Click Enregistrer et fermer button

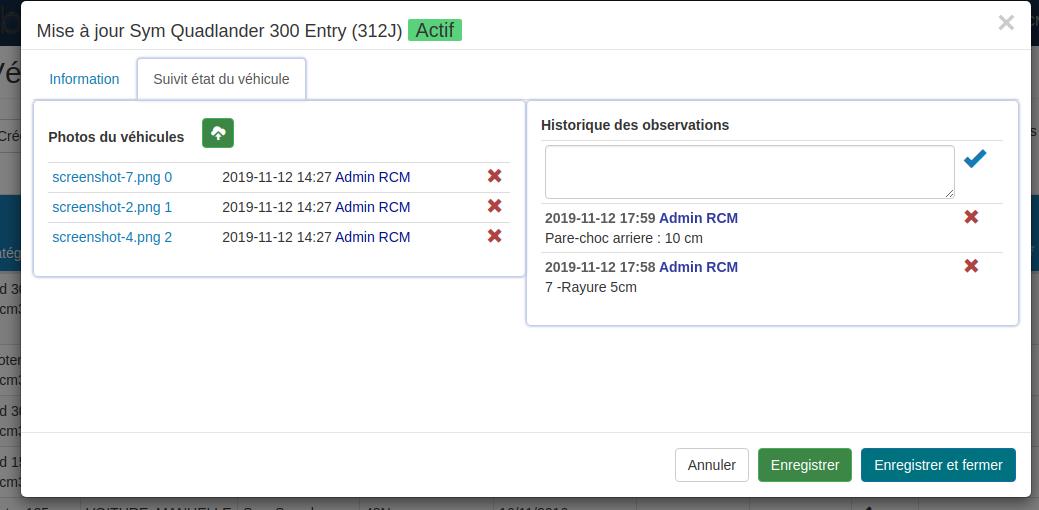click(938, 465)
